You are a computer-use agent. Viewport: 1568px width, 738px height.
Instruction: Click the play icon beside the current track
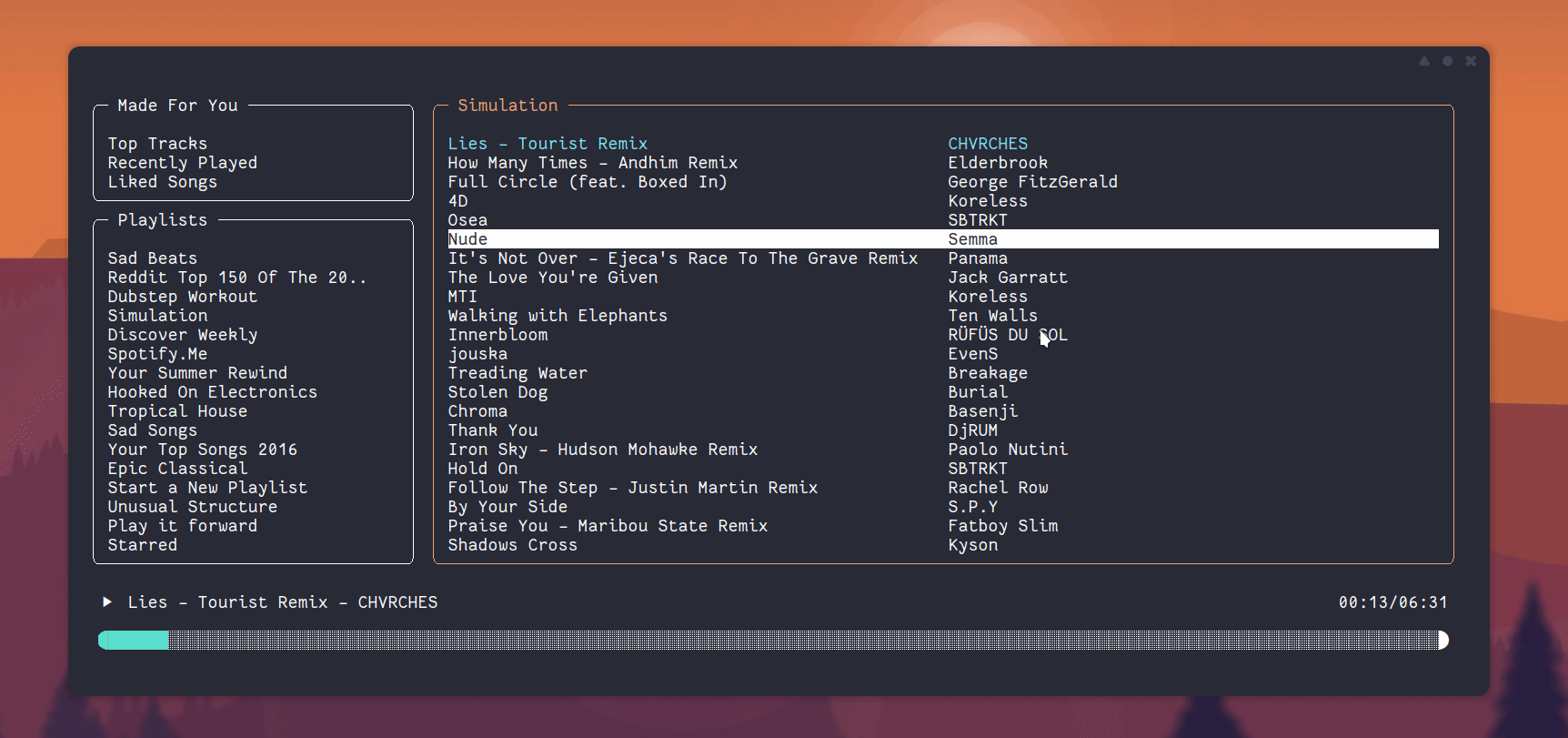tap(107, 602)
